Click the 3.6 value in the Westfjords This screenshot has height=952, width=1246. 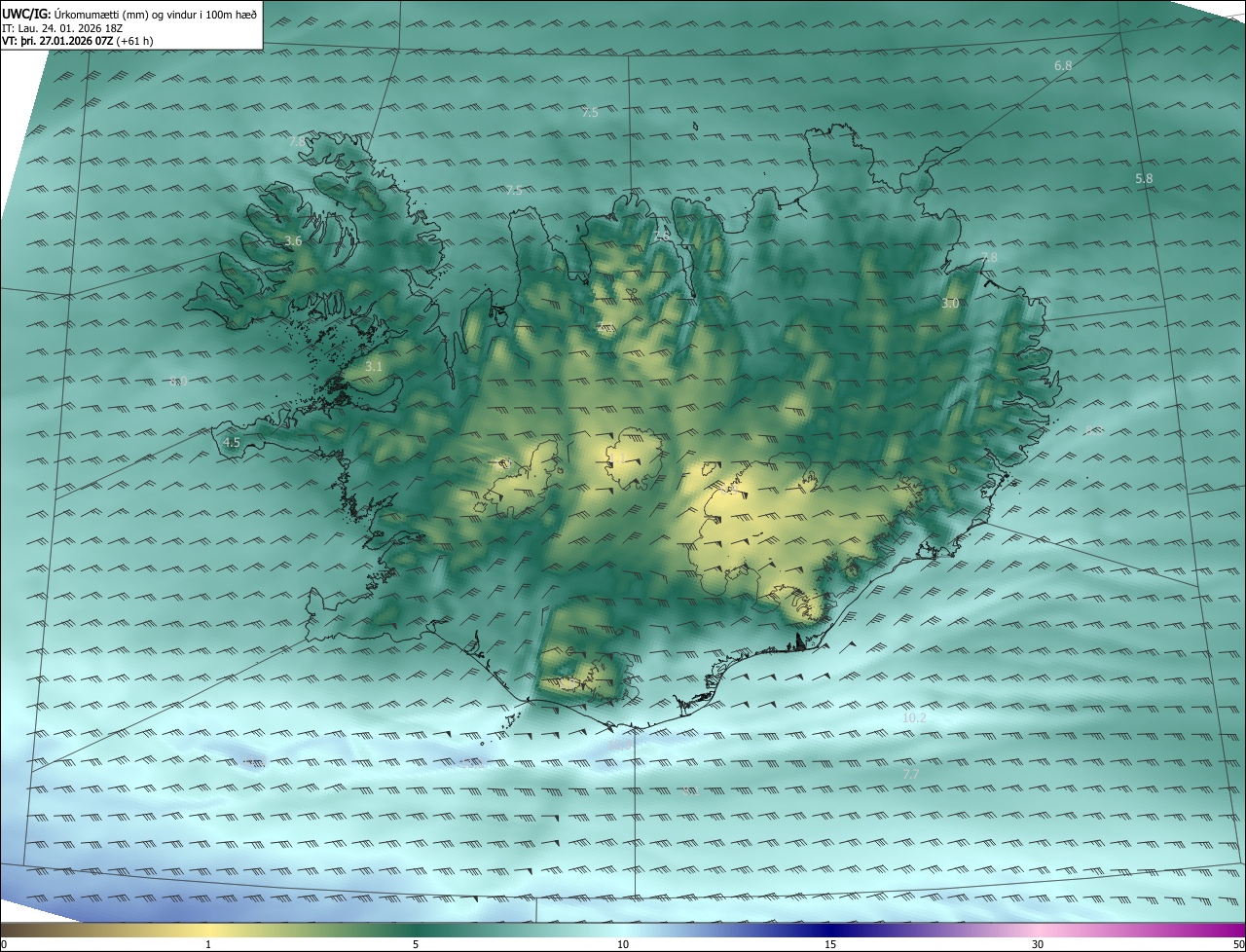[x=293, y=240]
